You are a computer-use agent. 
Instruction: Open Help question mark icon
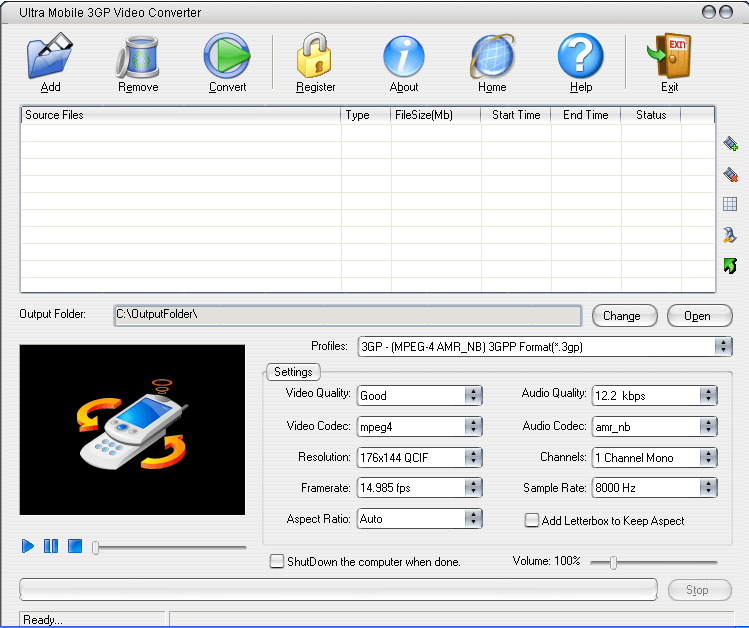(580, 56)
